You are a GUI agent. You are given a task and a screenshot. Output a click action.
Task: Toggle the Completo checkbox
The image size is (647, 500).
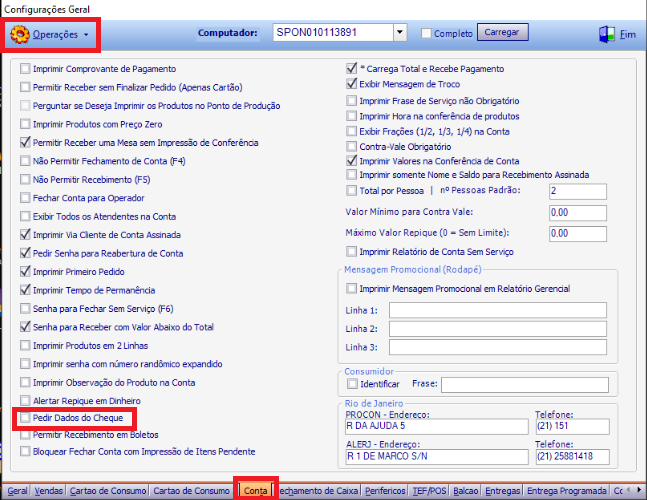426,33
